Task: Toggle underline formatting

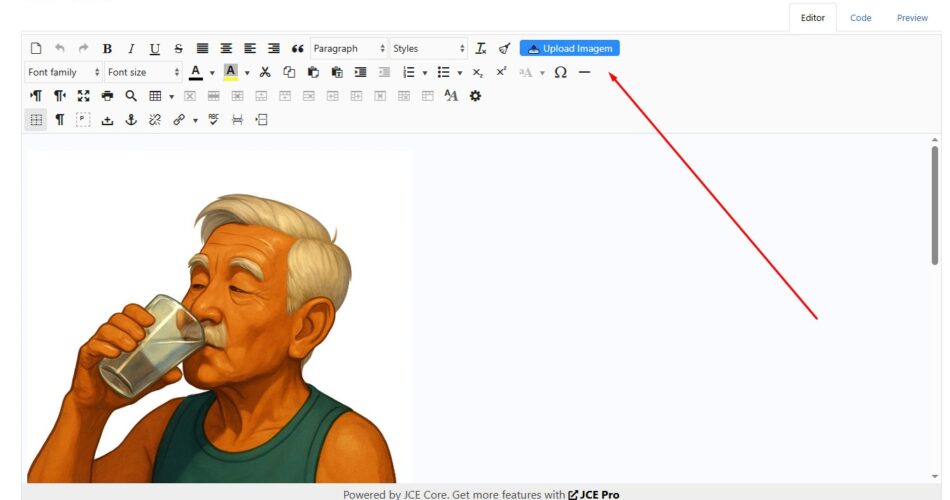Action: tap(154, 48)
